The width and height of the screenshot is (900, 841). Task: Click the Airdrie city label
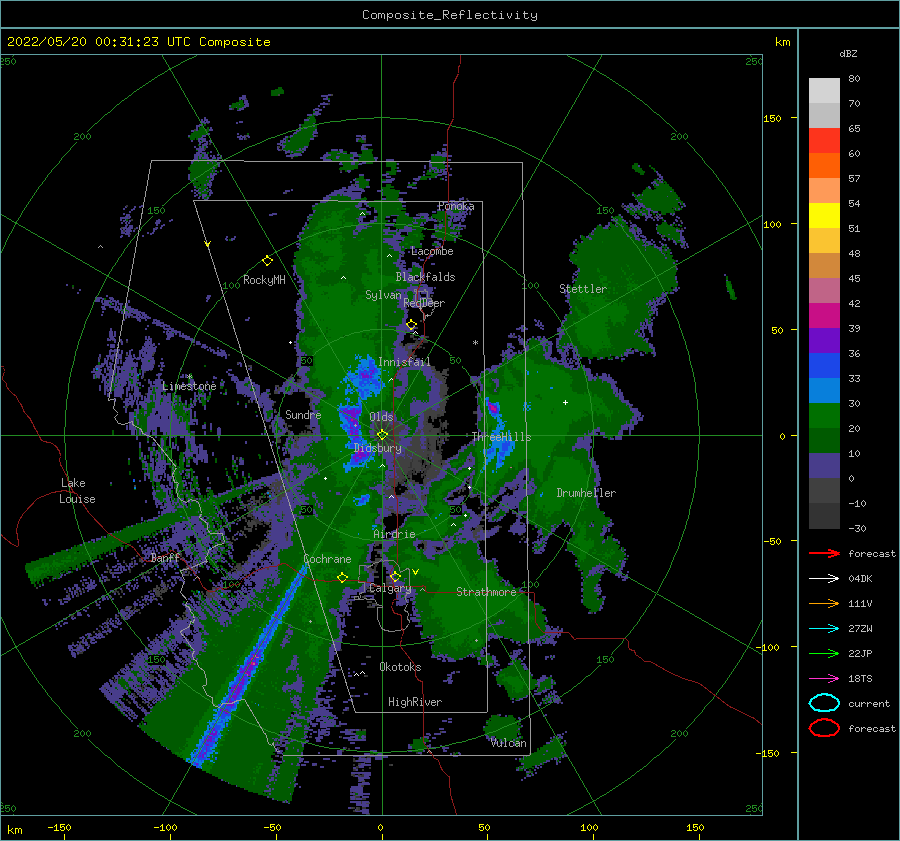pyautogui.click(x=394, y=534)
